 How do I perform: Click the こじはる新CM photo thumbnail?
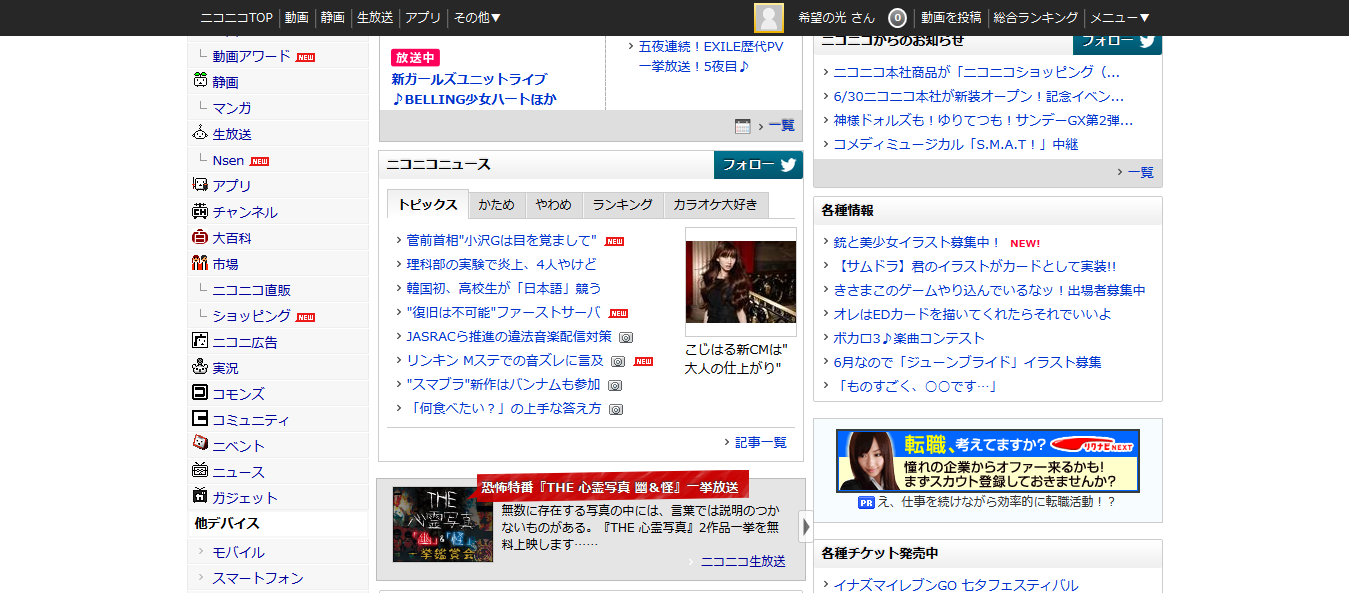coord(741,282)
